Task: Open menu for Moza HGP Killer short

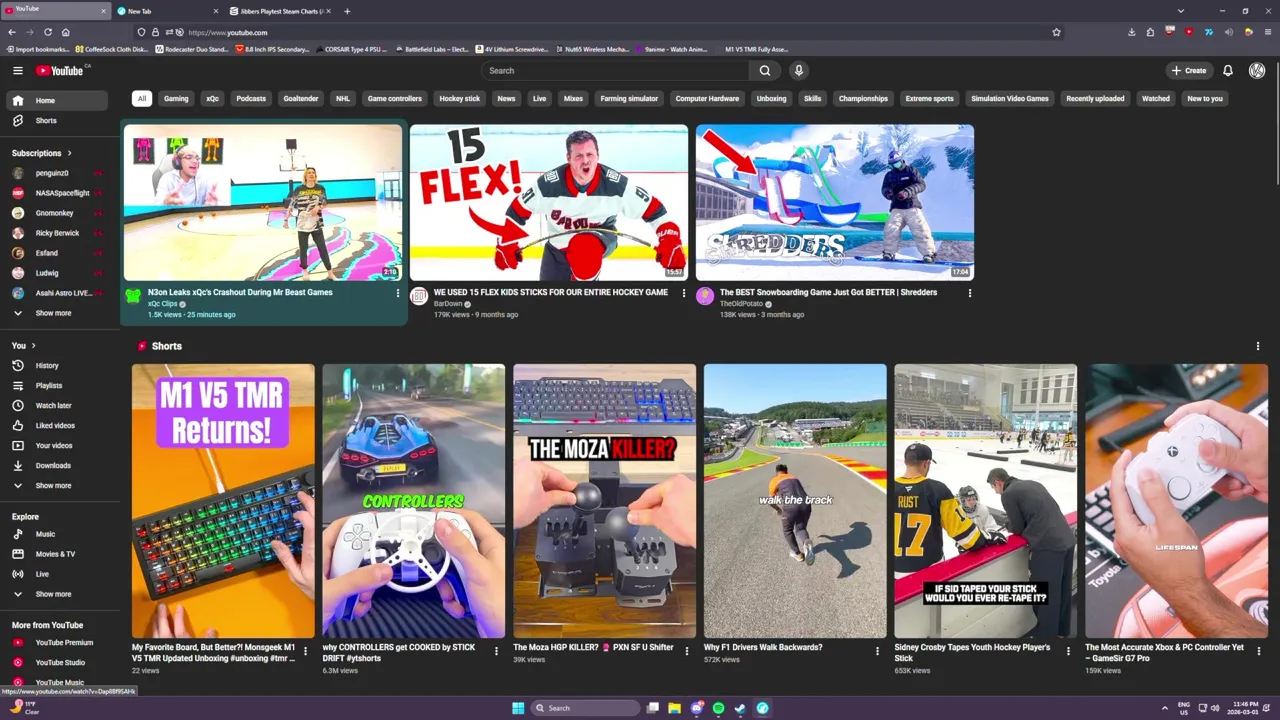Action: (686, 651)
